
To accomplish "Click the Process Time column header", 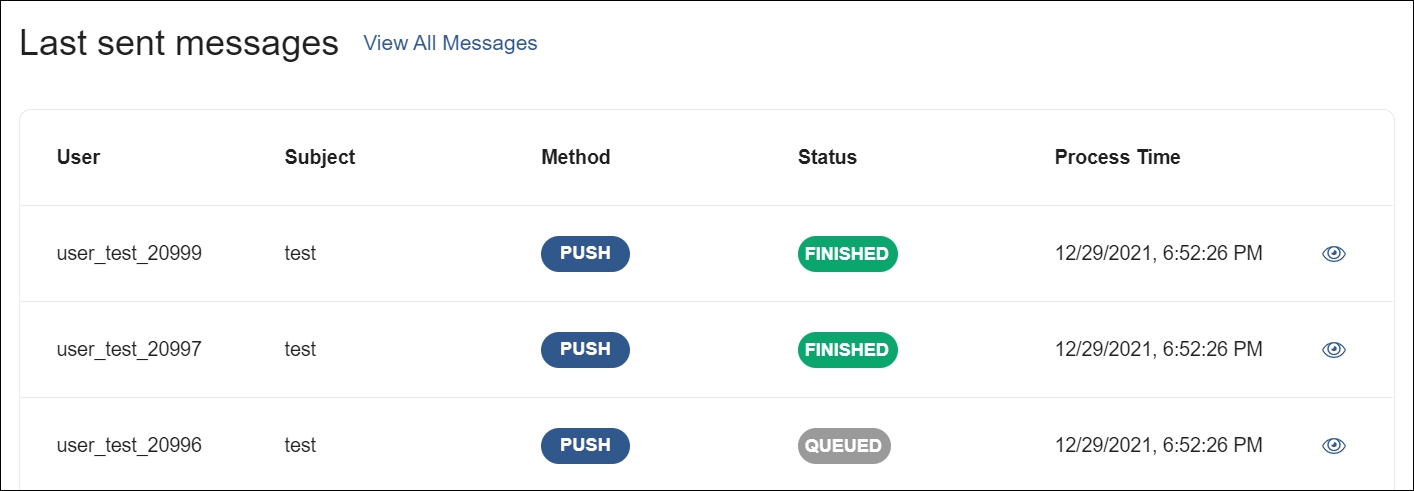I will point(1117,157).
